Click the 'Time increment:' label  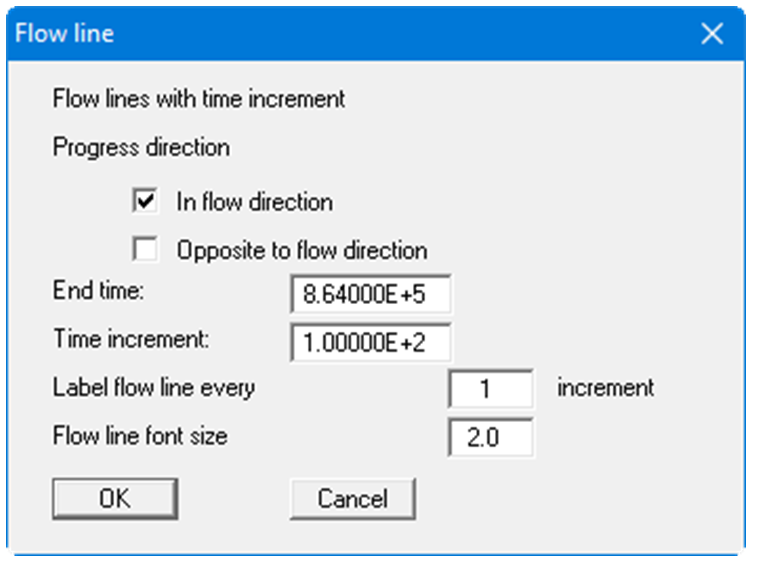[131, 338]
